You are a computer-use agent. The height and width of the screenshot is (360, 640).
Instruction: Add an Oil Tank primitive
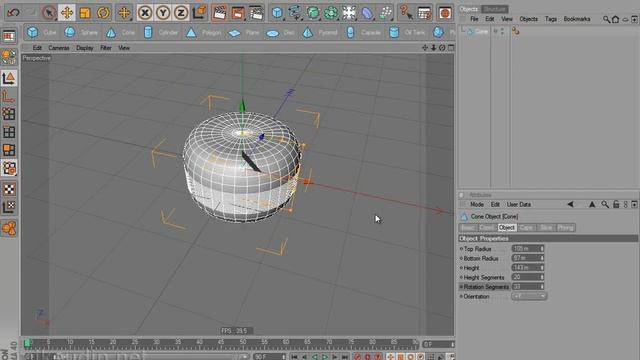[x=407, y=32]
